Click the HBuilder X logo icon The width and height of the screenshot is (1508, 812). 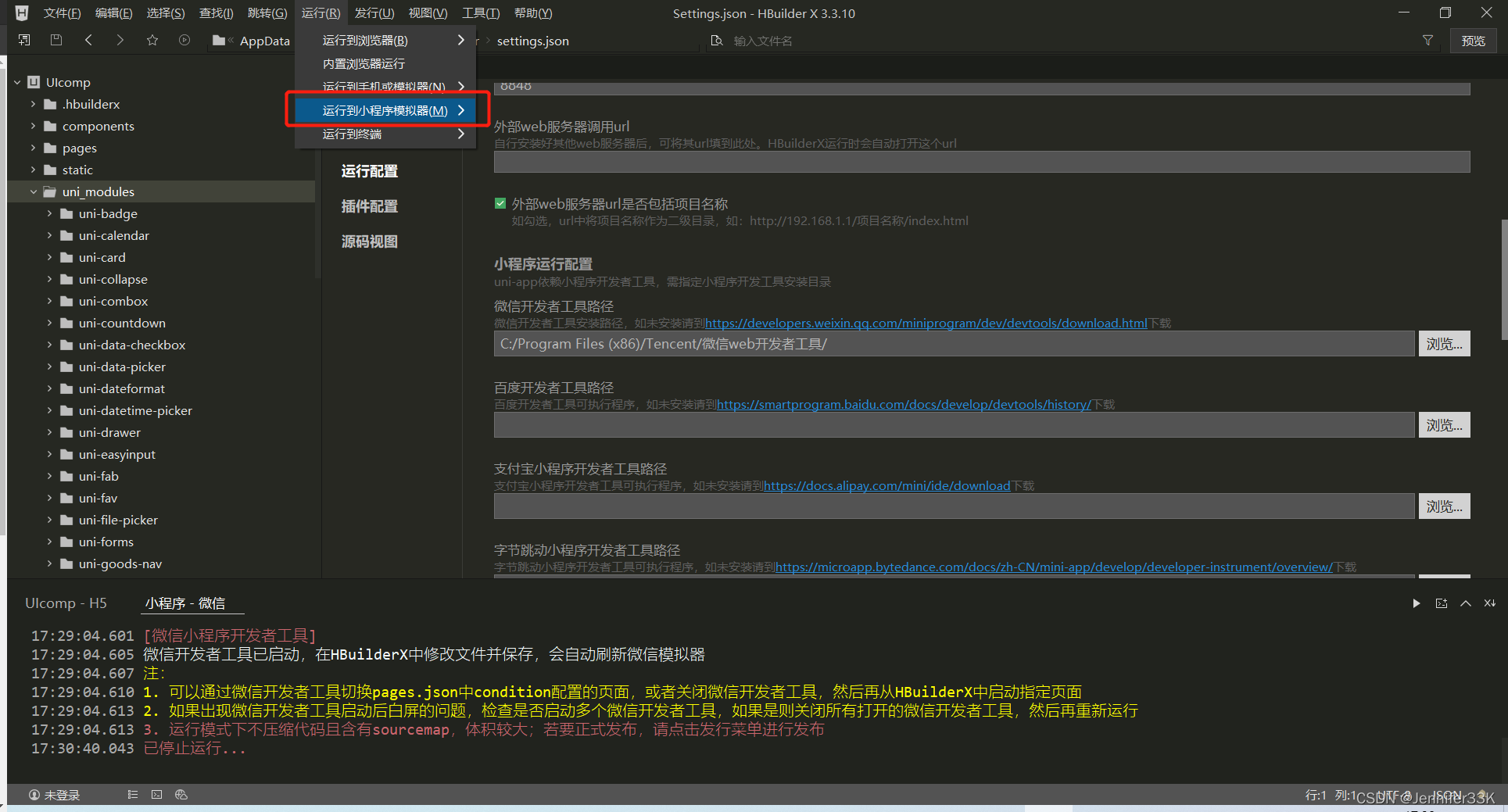coord(22,13)
